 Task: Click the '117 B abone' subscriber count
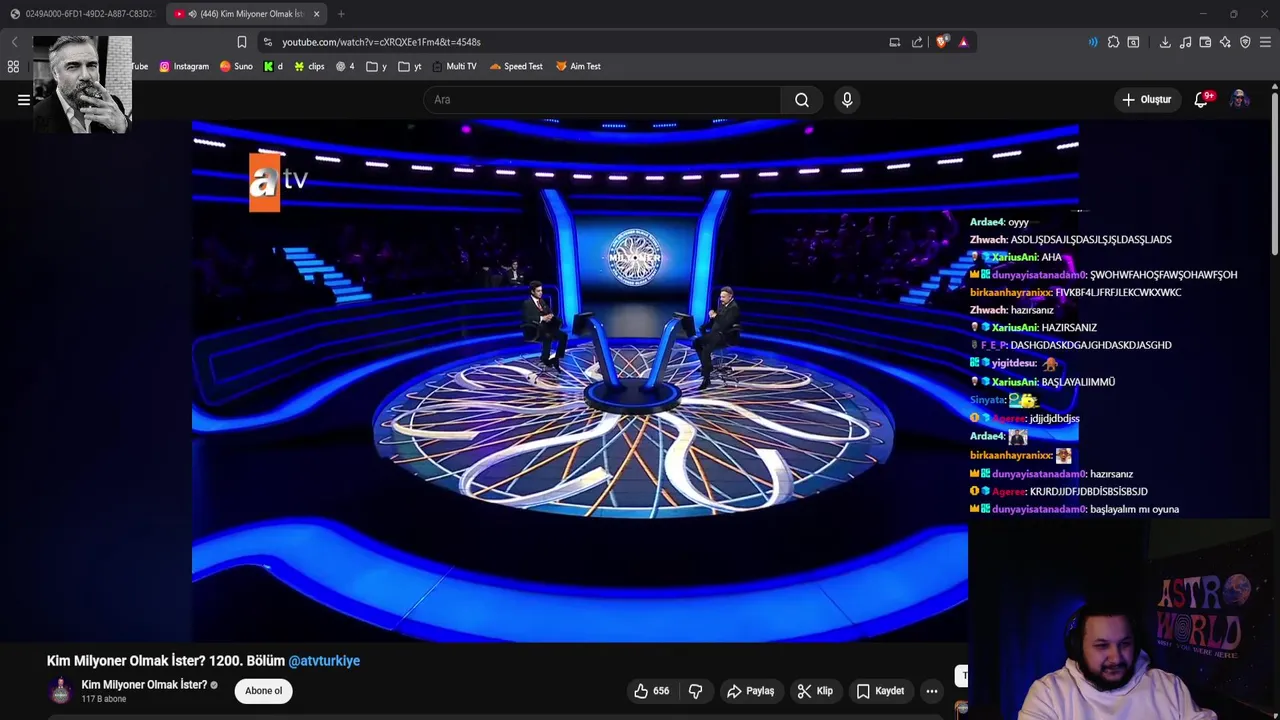click(x=104, y=699)
